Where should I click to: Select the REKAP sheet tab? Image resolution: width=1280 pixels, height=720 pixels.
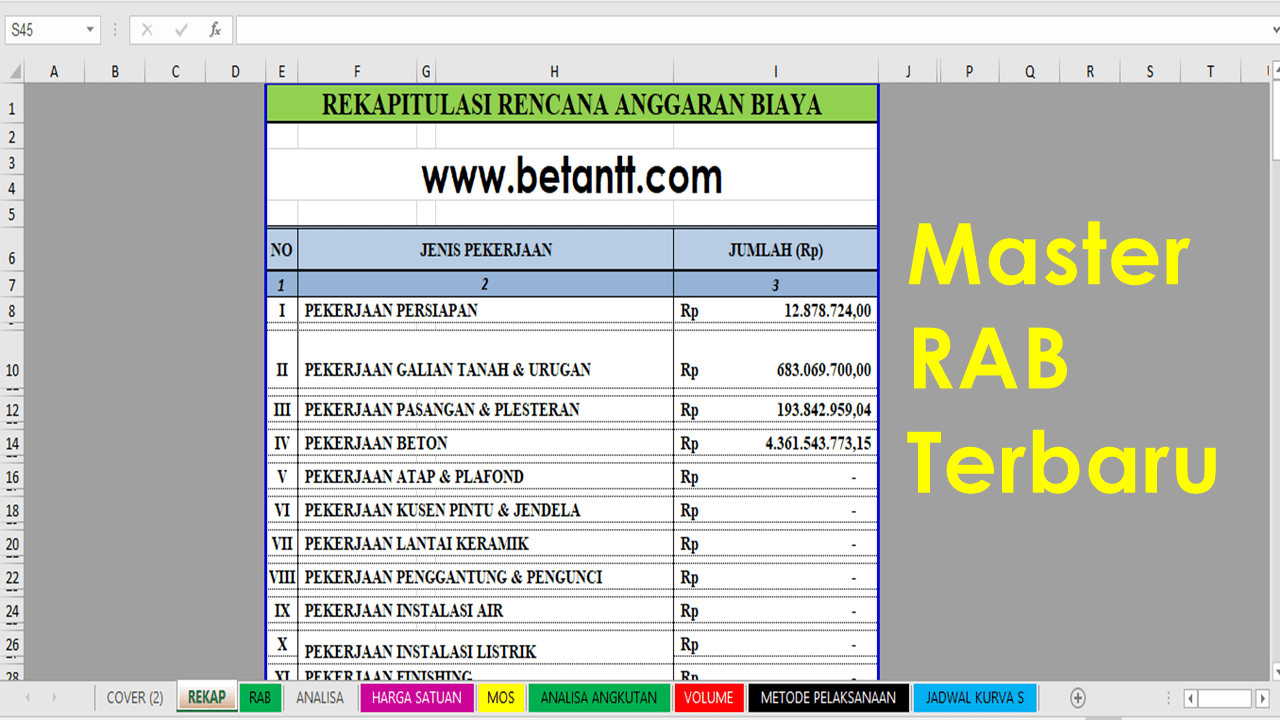[x=206, y=697]
